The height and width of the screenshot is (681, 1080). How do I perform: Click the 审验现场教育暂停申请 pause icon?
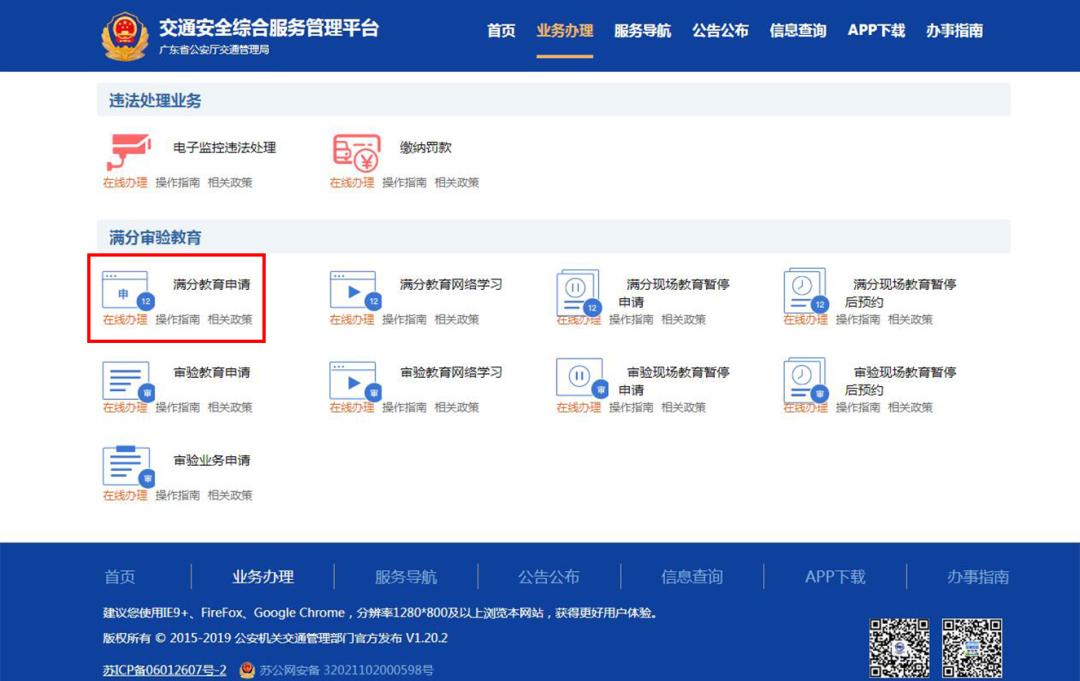(x=580, y=378)
